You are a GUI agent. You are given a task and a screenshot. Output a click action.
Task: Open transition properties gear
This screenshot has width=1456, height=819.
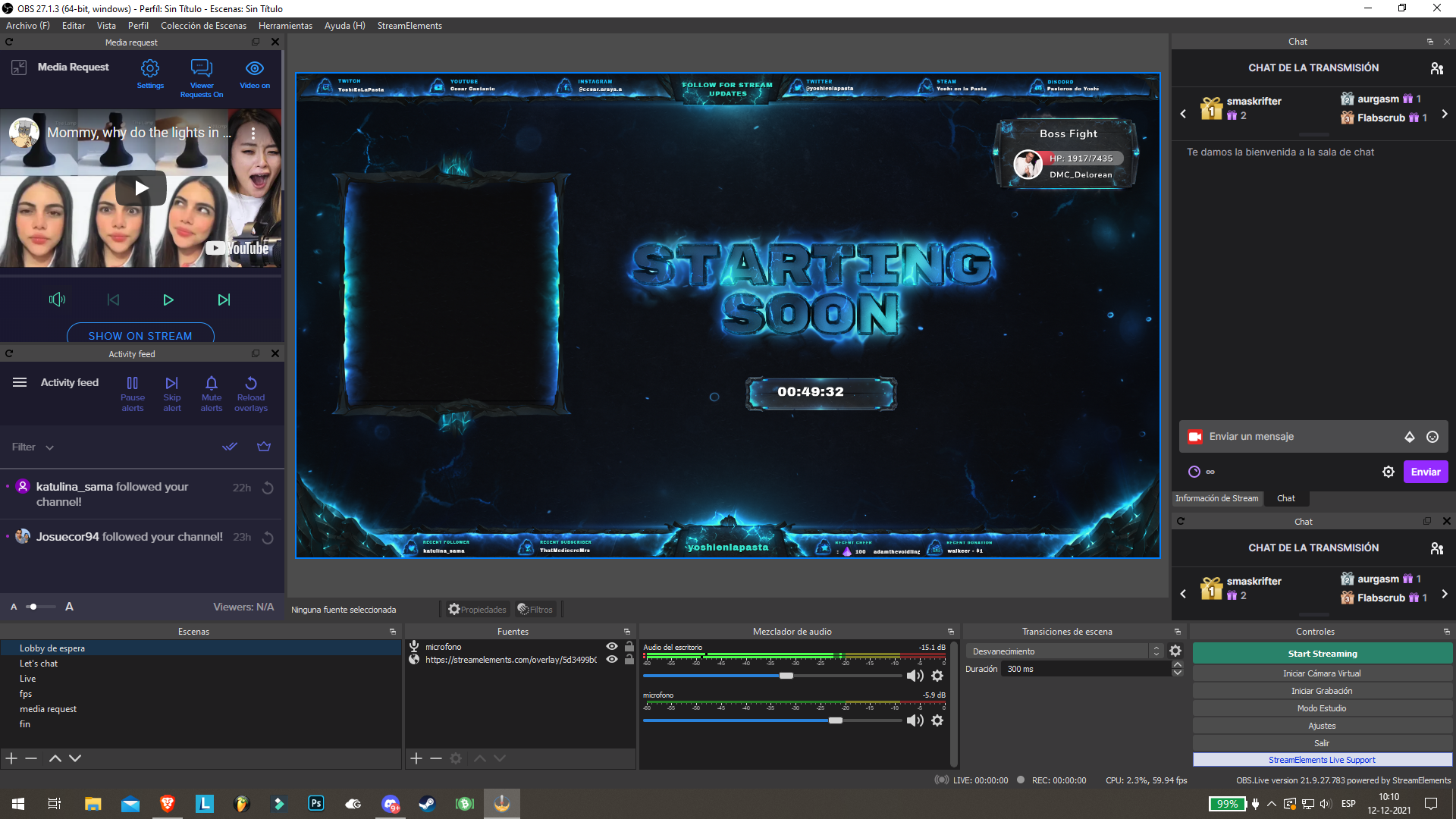(1175, 651)
